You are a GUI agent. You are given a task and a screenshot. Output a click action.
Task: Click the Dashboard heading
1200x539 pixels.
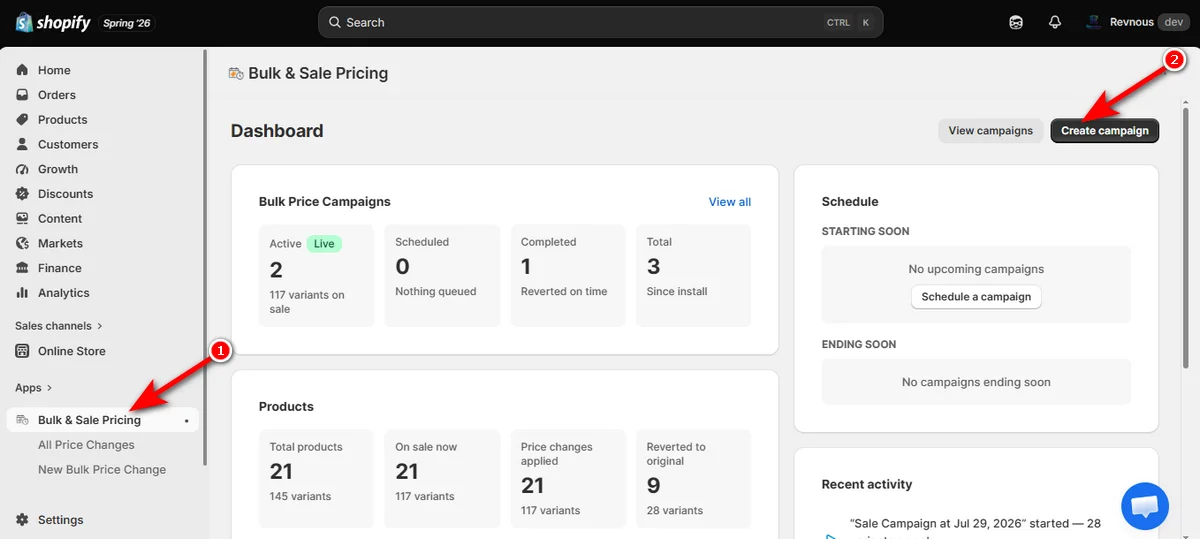click(277, 131)
